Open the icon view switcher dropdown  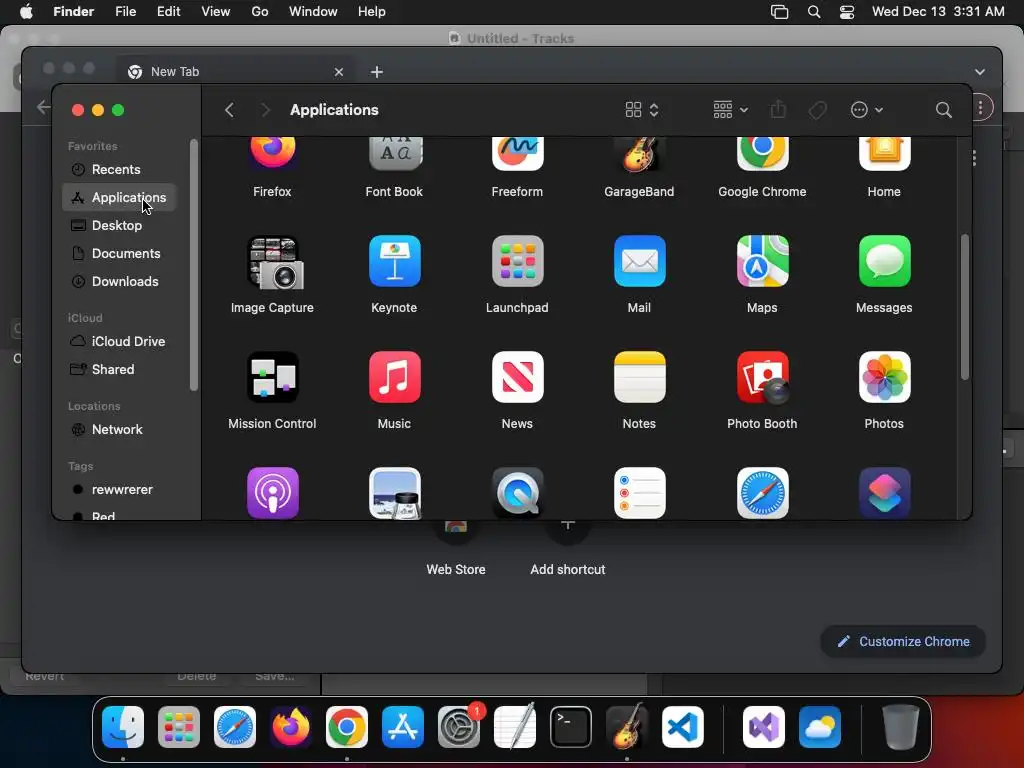[x=642, y=110]
